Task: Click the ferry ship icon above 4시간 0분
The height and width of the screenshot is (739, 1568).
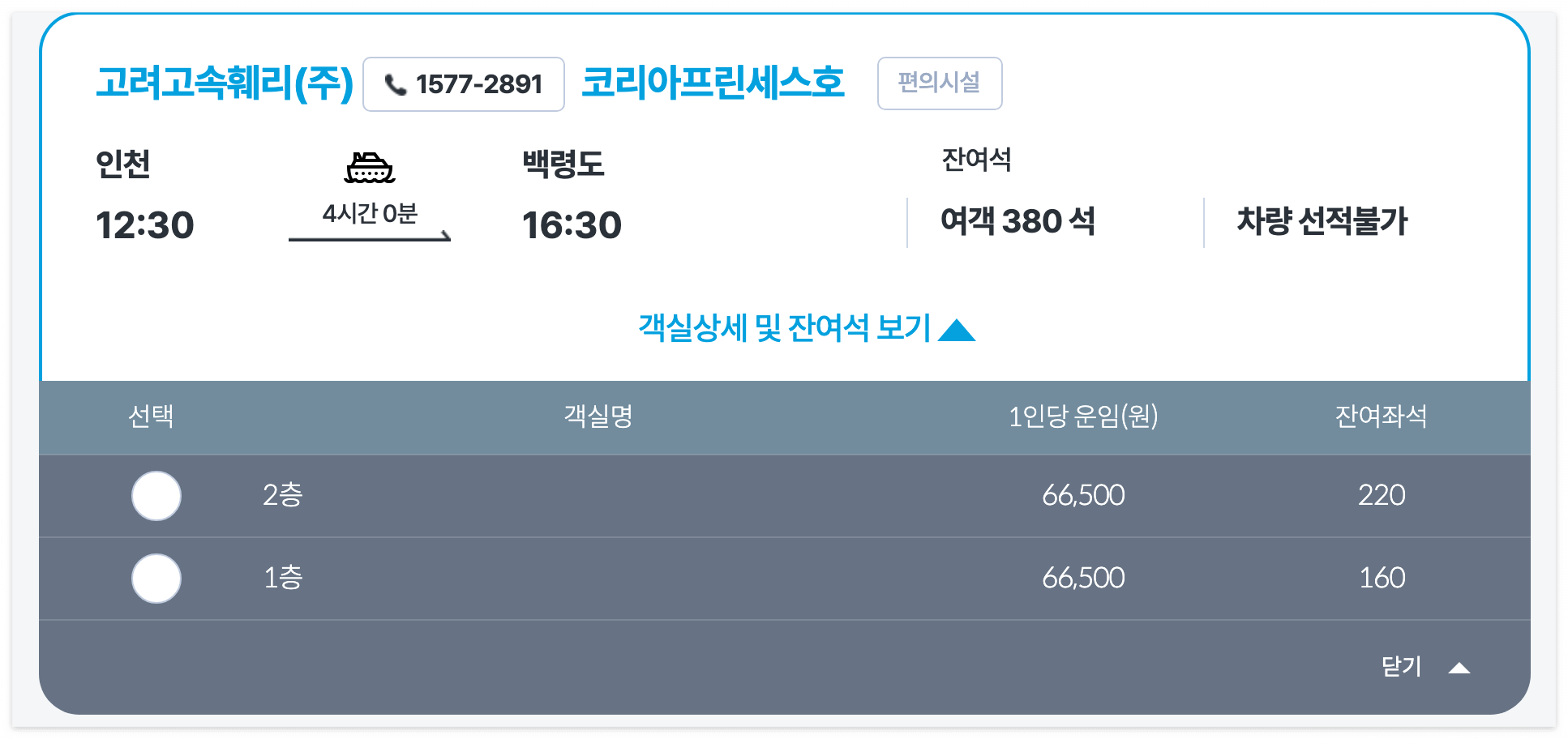Action: pyautogui.click(x=370, y=168)
